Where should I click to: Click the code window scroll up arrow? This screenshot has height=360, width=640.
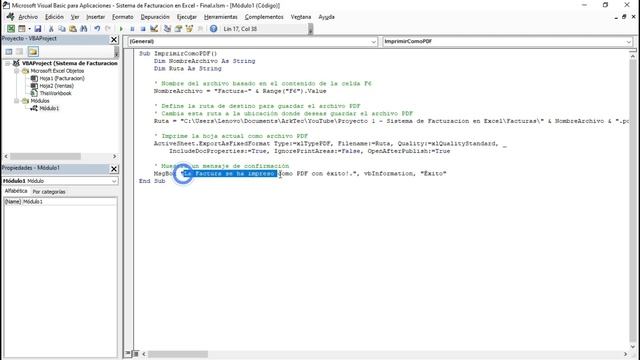(633, 56)
